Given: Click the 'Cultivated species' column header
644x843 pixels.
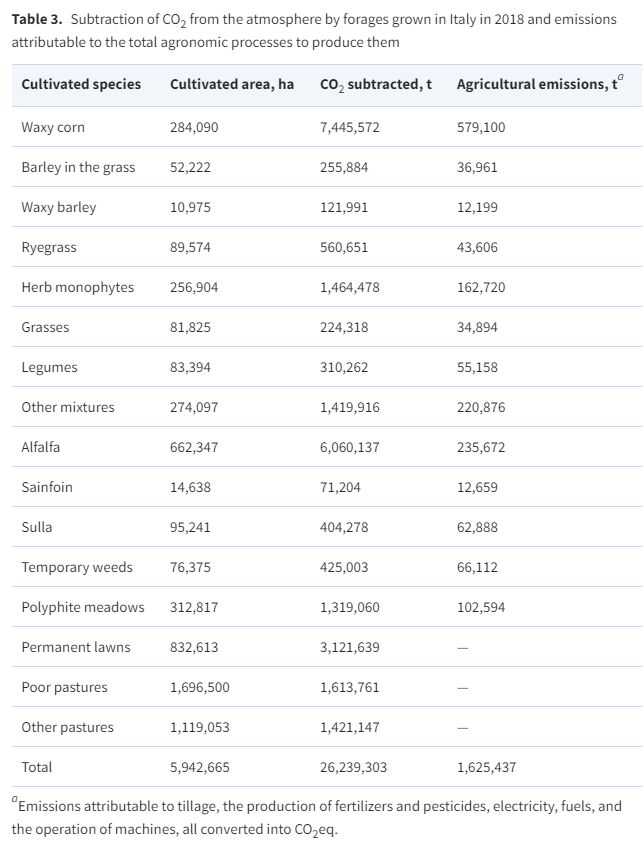Looking at the screenshot, I should coord(81,84).
